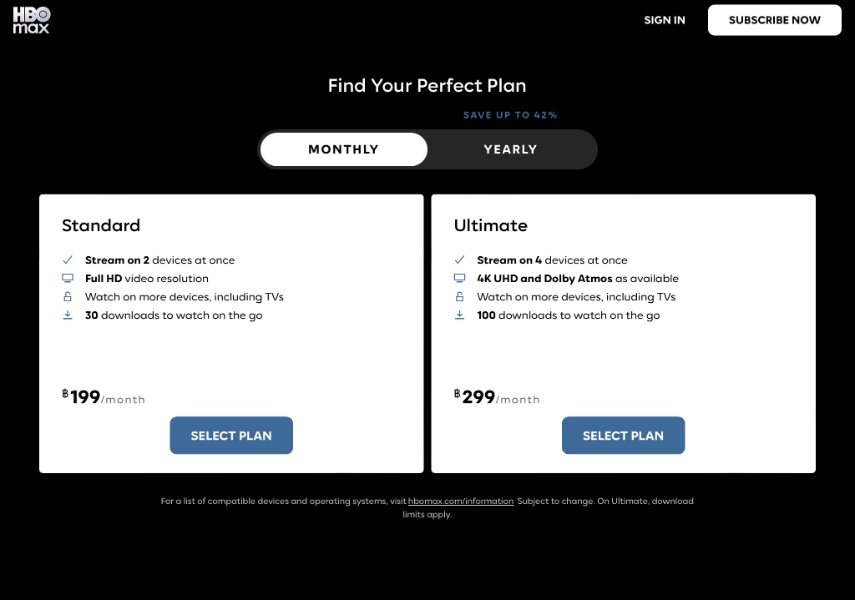The image size is (855, 600).
Task: Click the Standard plan title
Action: click(101, 225)
